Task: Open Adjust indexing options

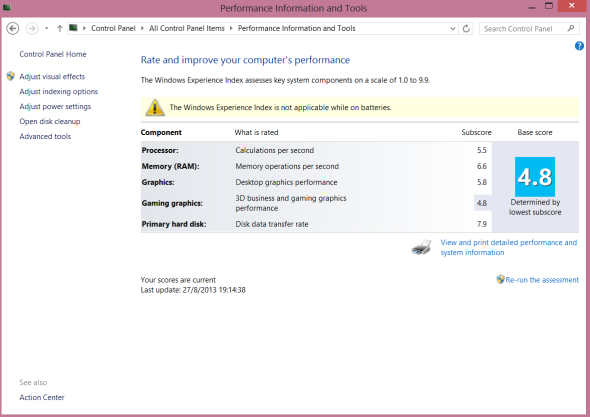Action: 59,91
